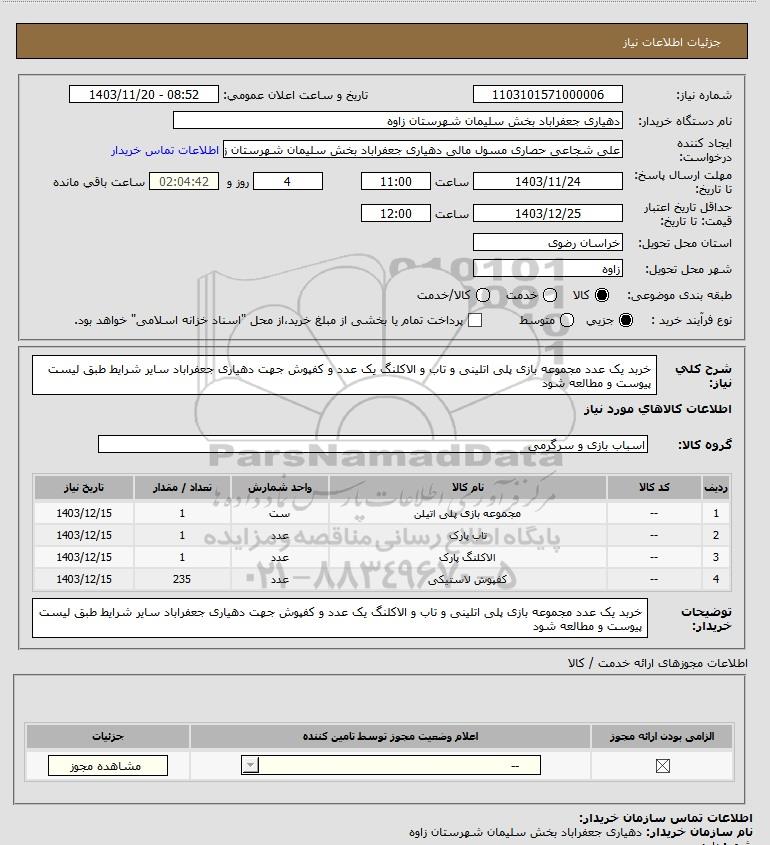Click the اعلام وضعیت مجوز توسط تامین کننده header
Screen dimensions: 770x845
pos(391,736)
